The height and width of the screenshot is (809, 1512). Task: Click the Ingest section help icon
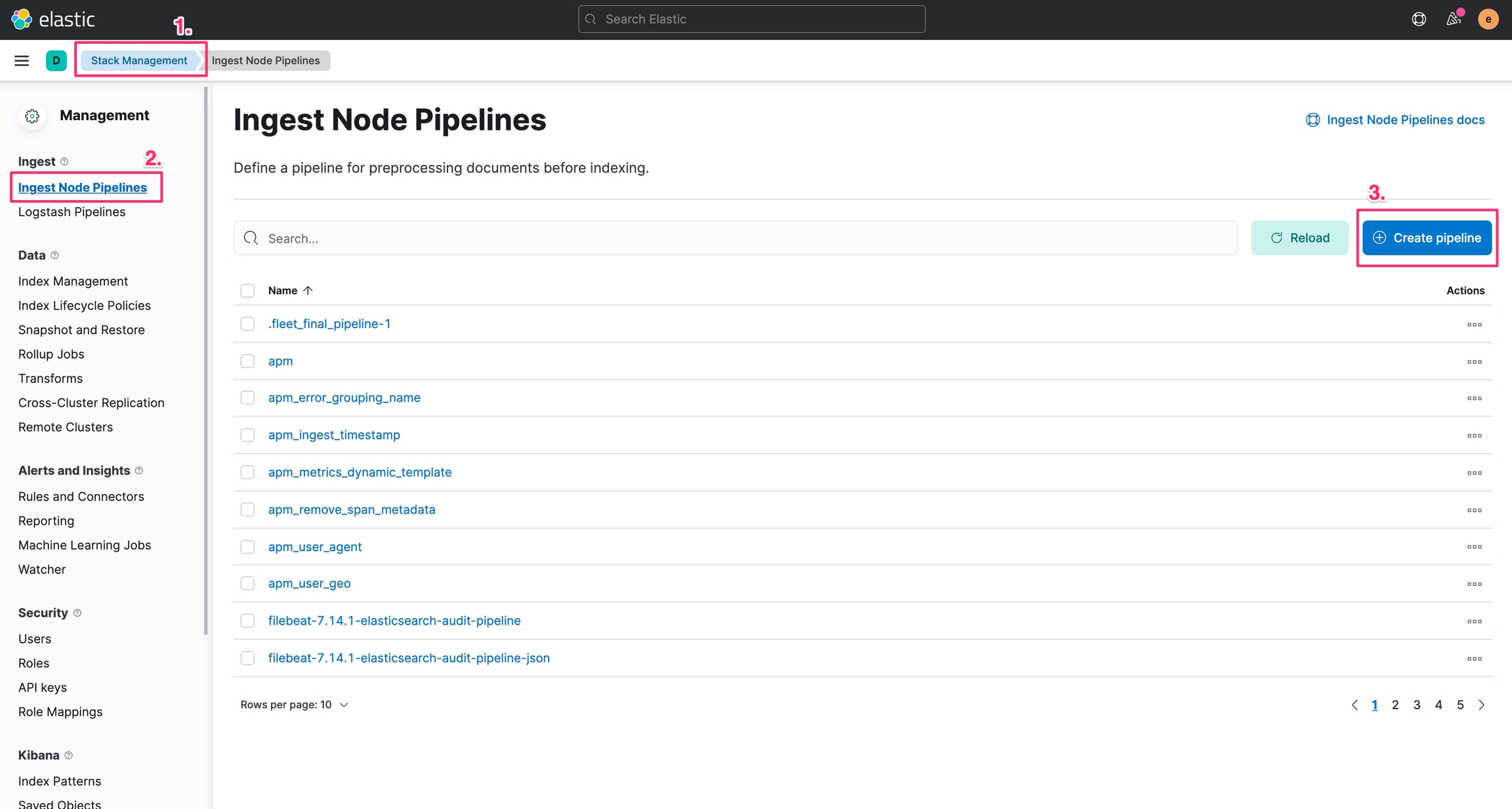coord(64,161)
